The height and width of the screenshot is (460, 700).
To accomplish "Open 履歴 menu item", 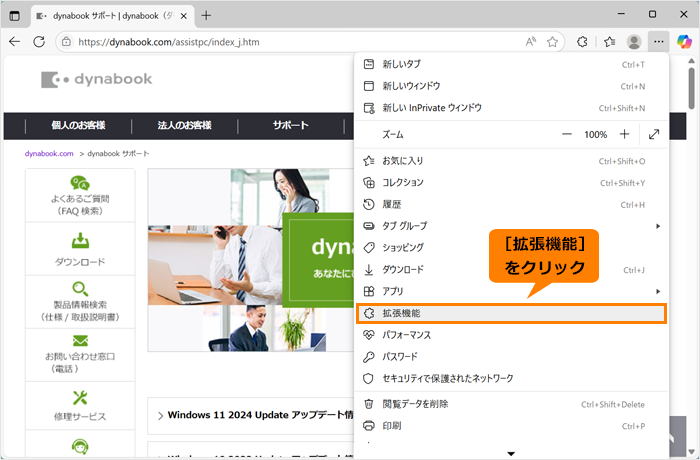I will (x=512, y=205).
